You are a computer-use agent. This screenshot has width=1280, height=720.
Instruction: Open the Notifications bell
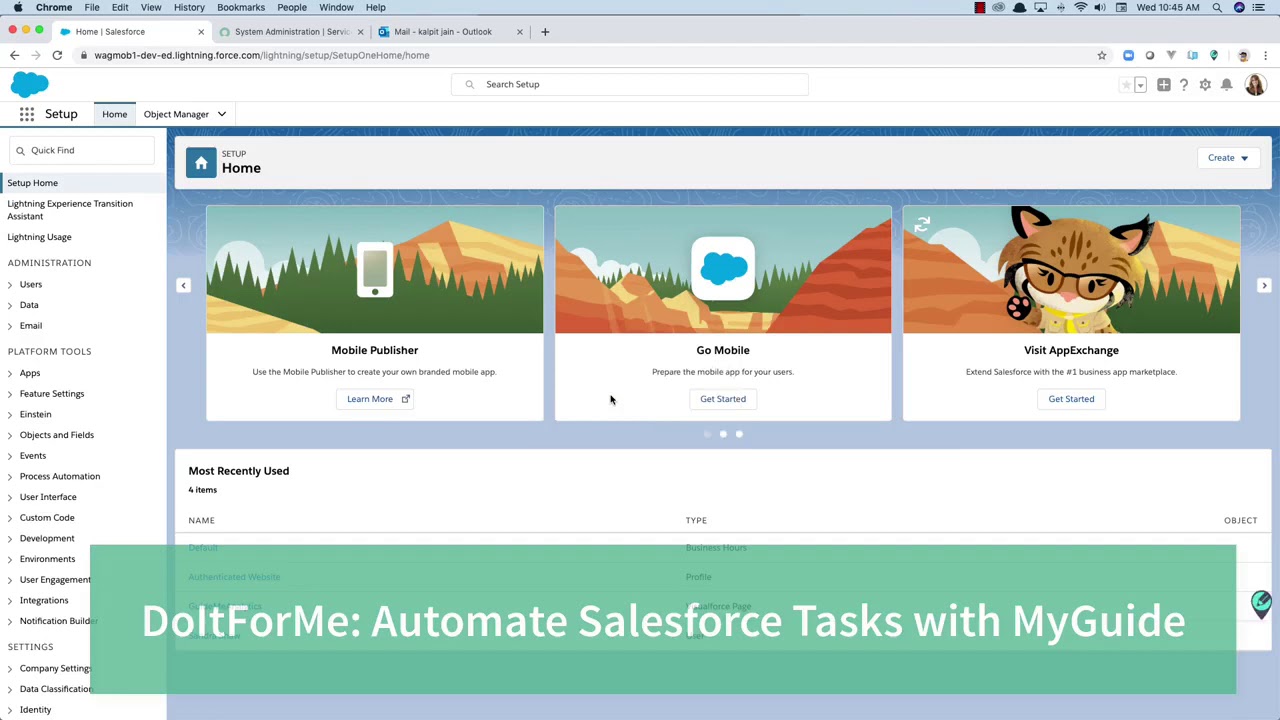tap(1227, 85)
